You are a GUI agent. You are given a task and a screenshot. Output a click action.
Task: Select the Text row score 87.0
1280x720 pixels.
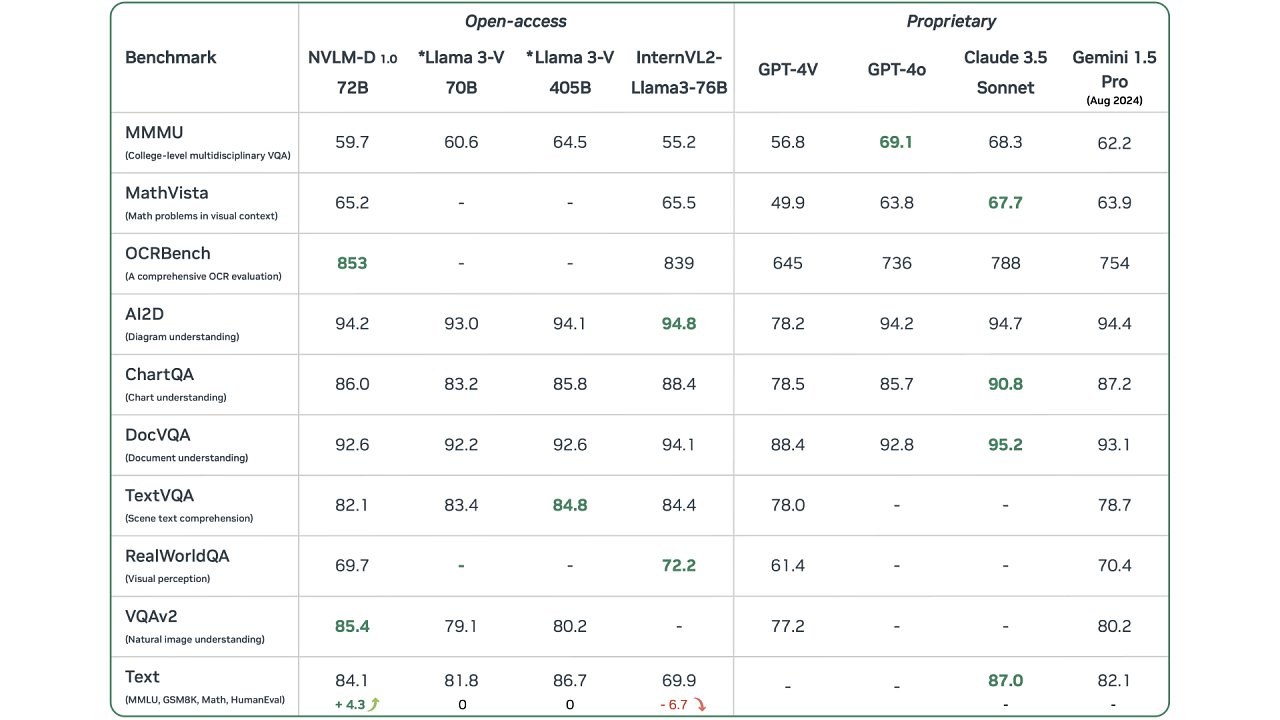[1005, 680]
